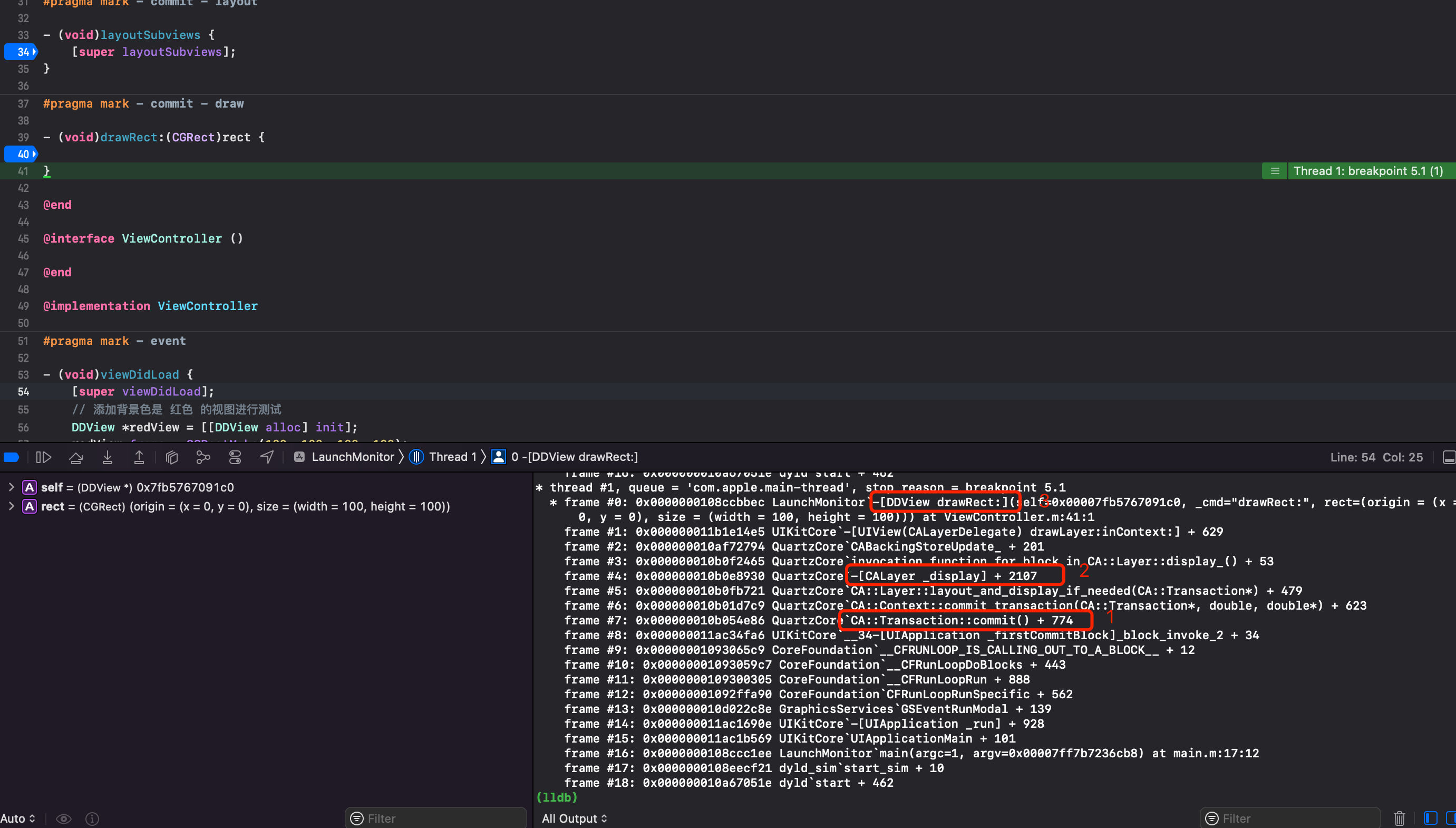Toggle variables view pane visibility
The height and width of the screenshot is (828, 1456).
(1430, 819)
